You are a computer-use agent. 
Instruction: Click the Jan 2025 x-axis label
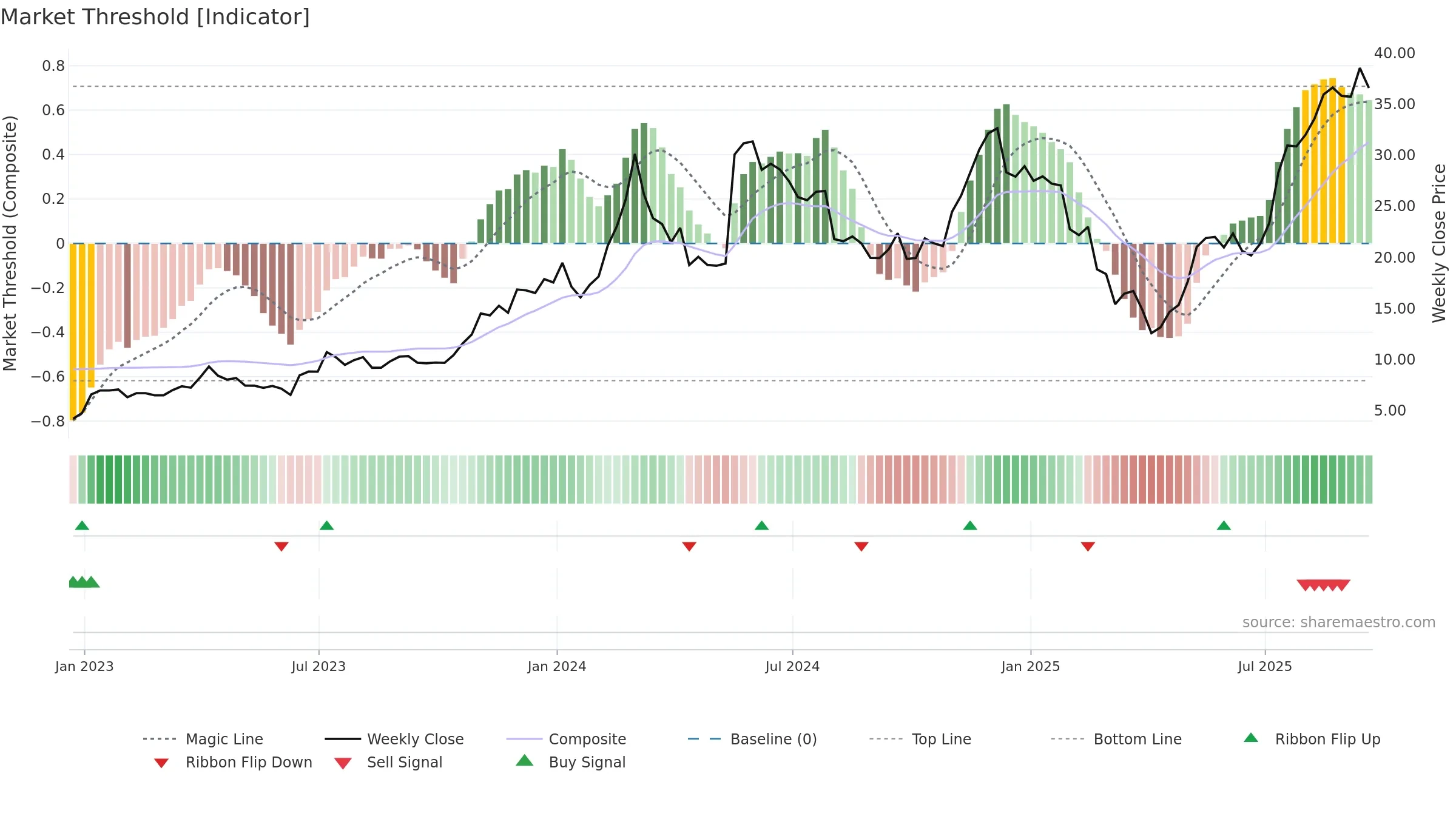[x=1030, y=666]
